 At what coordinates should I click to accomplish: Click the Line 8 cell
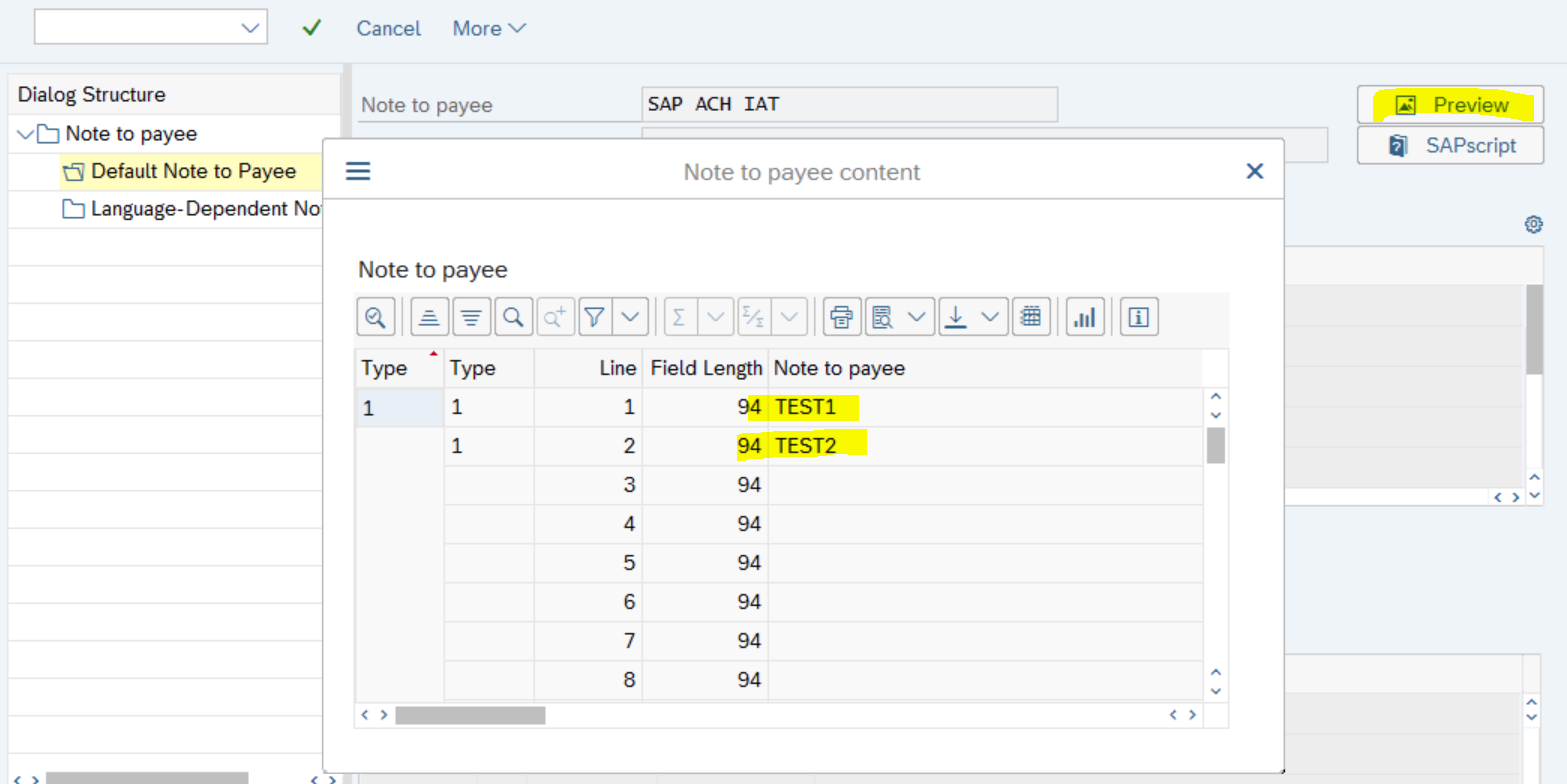(x=588, y=680)
